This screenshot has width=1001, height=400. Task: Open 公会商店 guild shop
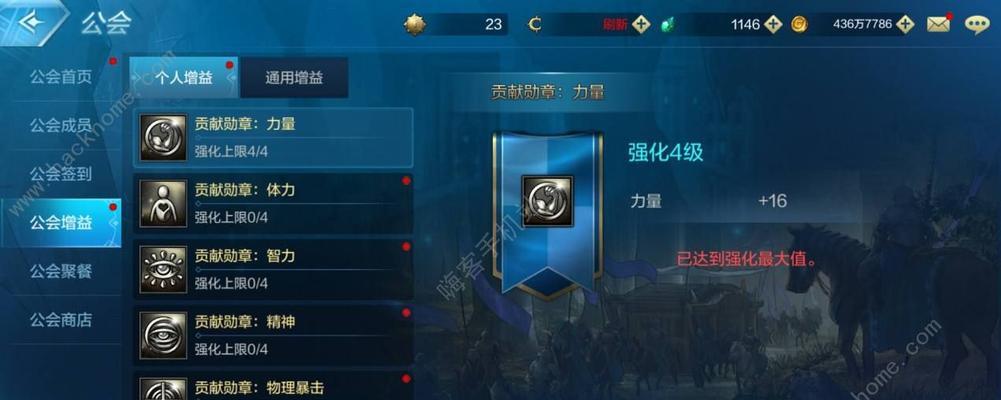[61, 320]
